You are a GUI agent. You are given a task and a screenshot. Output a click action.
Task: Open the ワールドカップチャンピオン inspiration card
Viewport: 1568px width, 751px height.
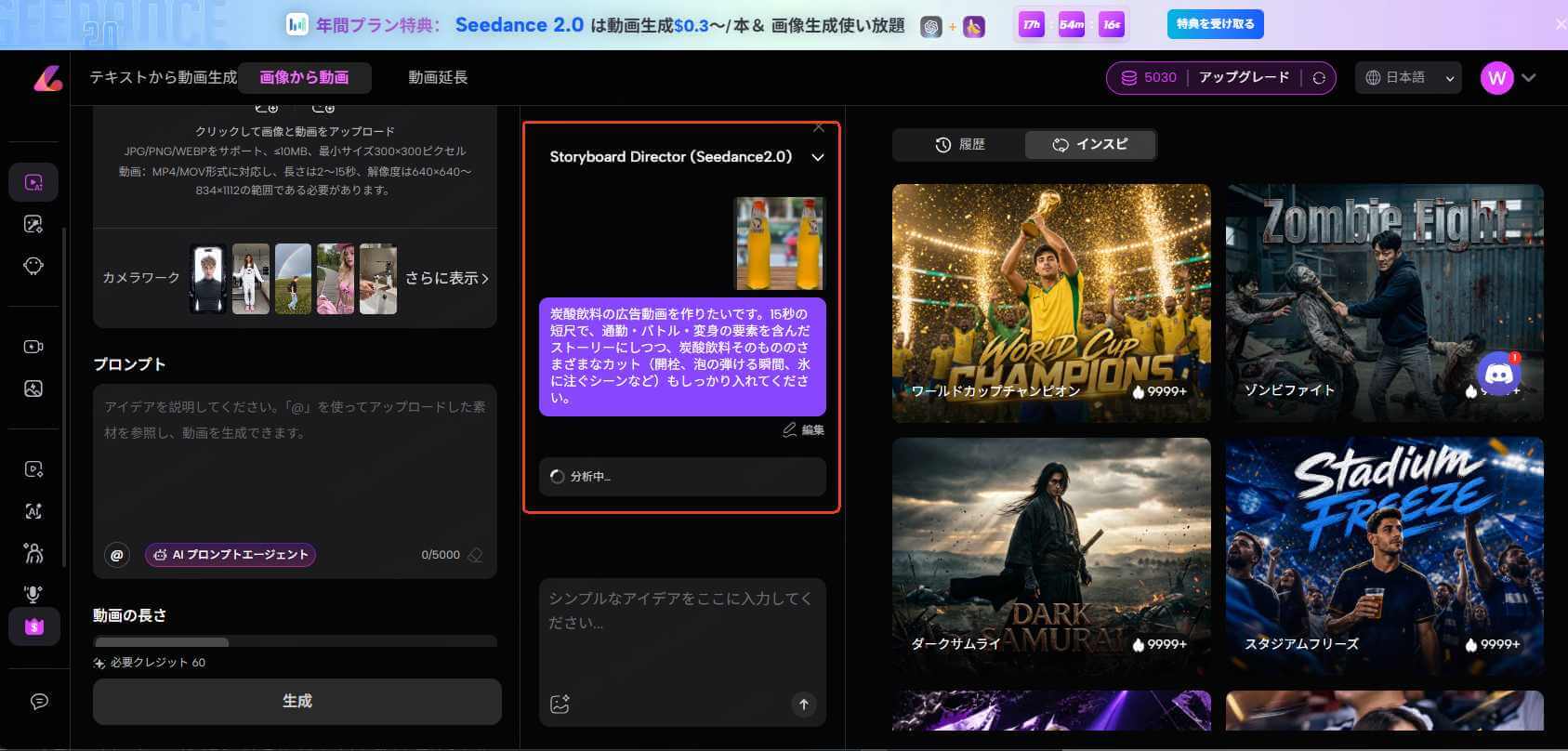1051,303
